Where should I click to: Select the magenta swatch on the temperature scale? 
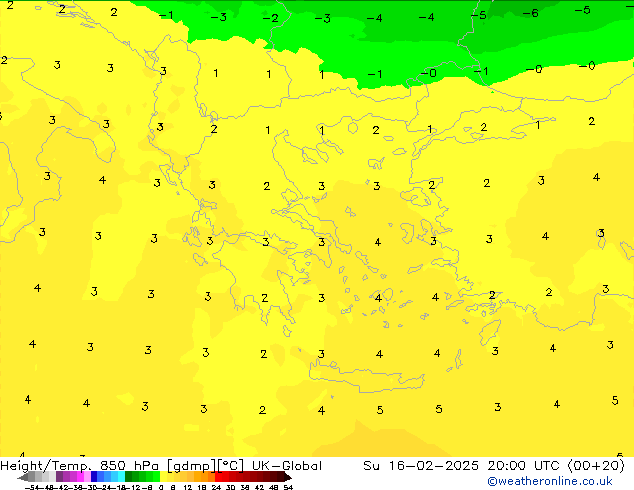tap(80, 476)
